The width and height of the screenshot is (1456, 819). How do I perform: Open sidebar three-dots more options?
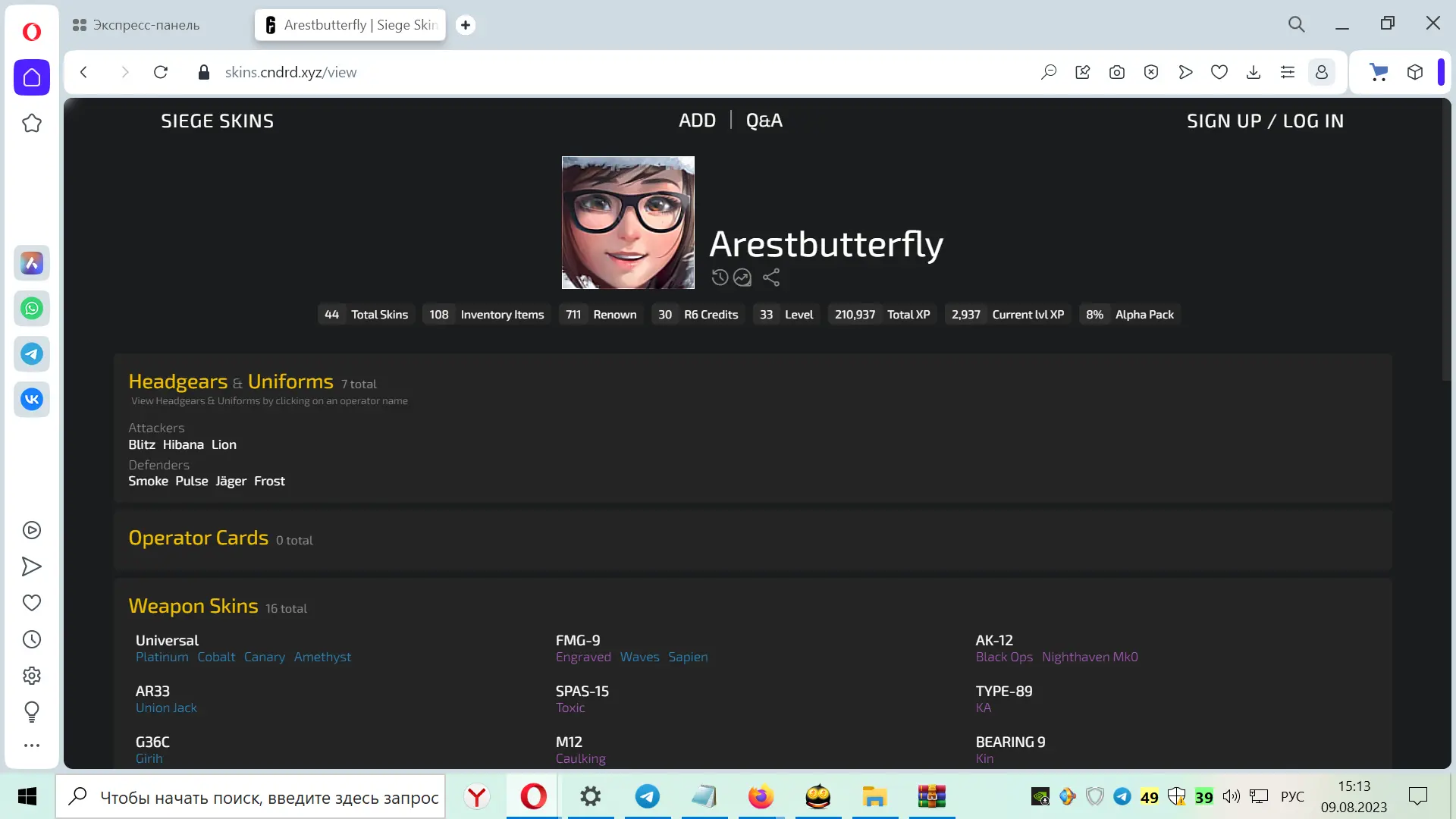pos(32,745)
